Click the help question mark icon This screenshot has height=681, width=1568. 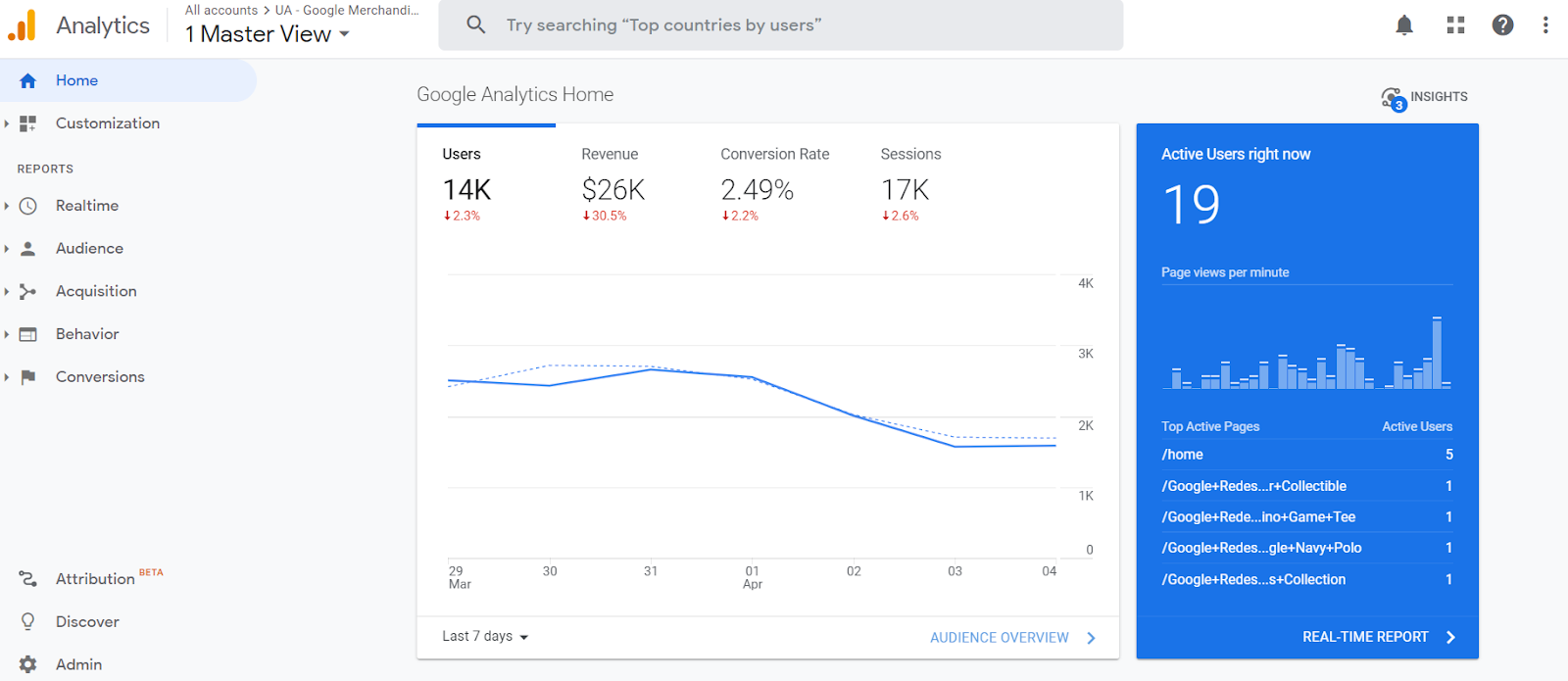tap(1502, 25)
